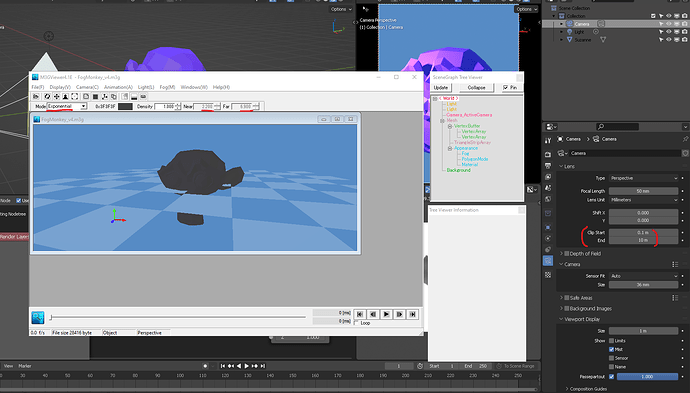The image size is (690, 393).
Task: Open the Lens Type dropdown showing Perspective
Action: point(644,178)
